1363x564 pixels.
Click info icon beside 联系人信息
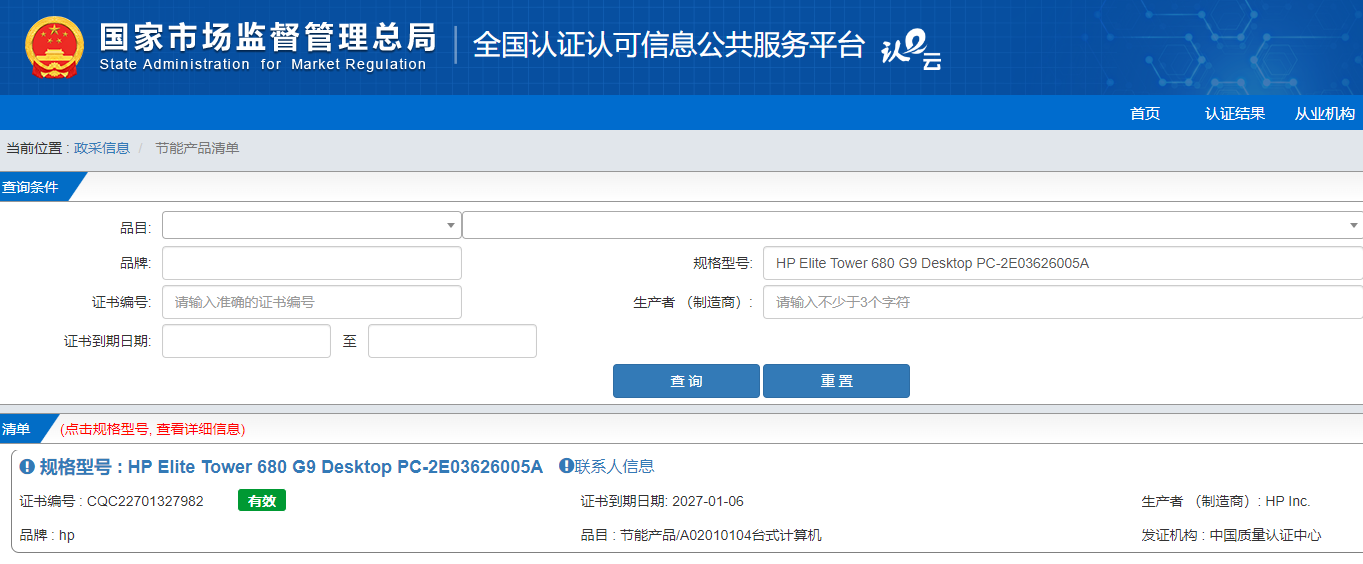(566, 466)
